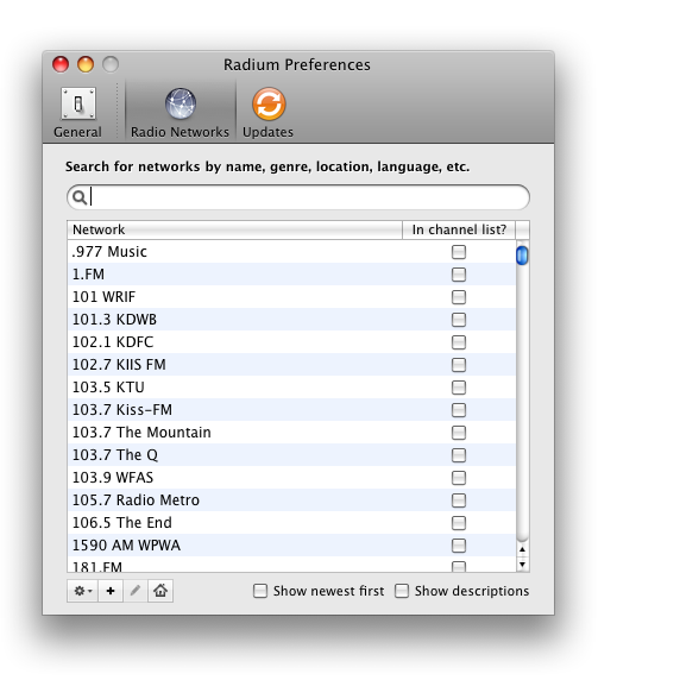Open the gear action menu
680x699 pixels.
tap(82, 591)
